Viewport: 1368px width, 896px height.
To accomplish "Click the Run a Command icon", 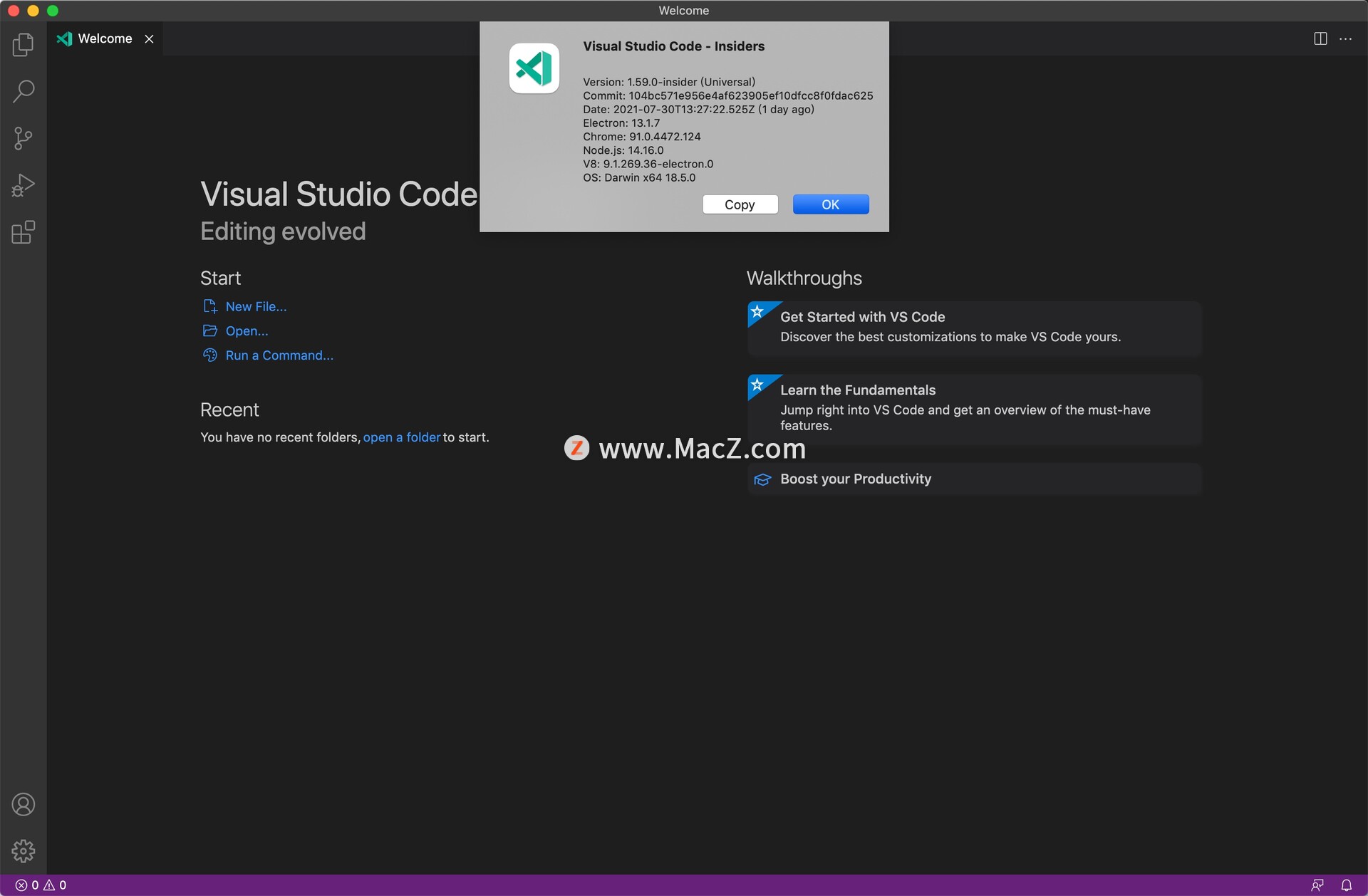I will pos(210,355).
